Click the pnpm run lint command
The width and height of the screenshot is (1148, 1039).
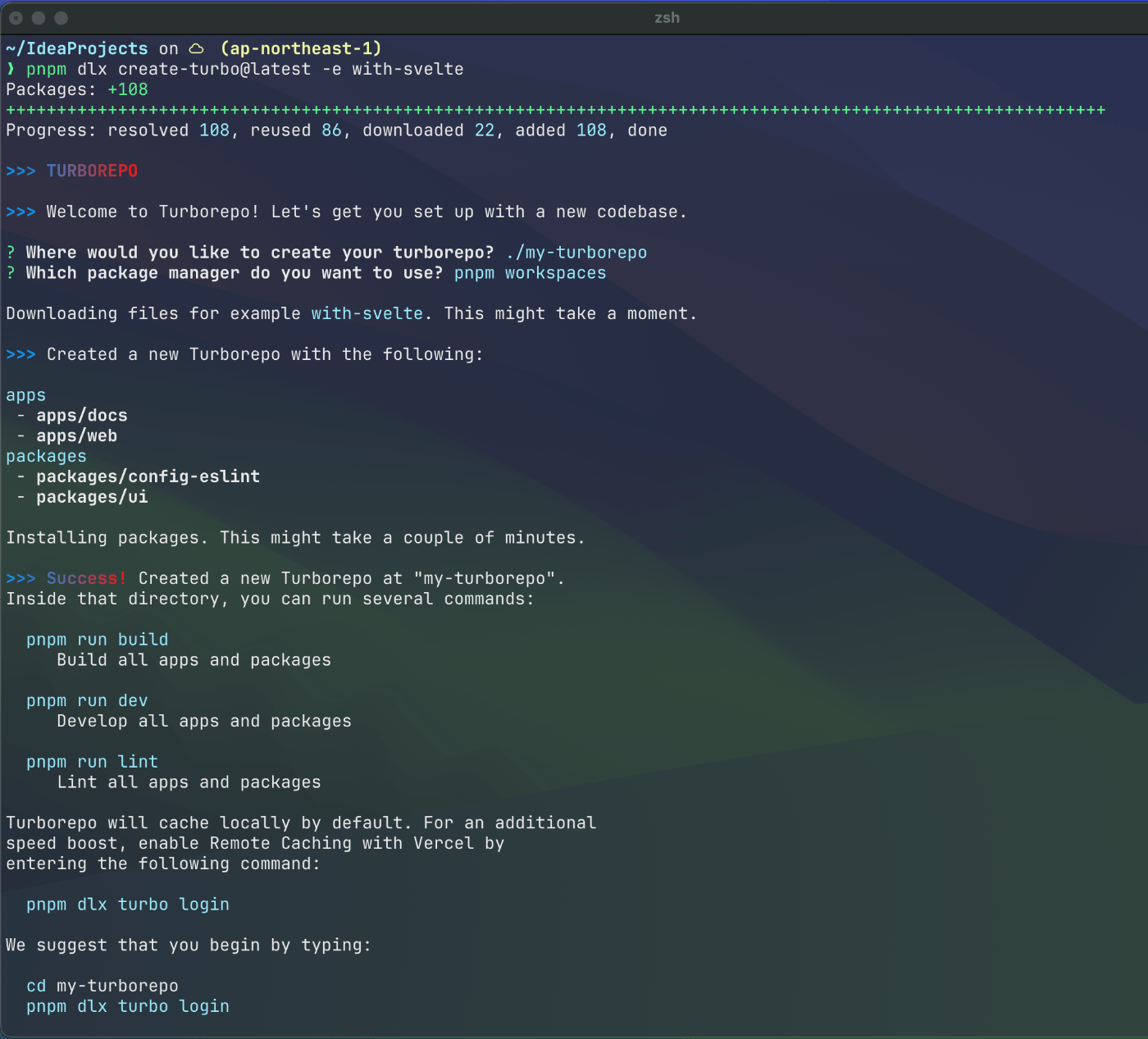point(92,762)
